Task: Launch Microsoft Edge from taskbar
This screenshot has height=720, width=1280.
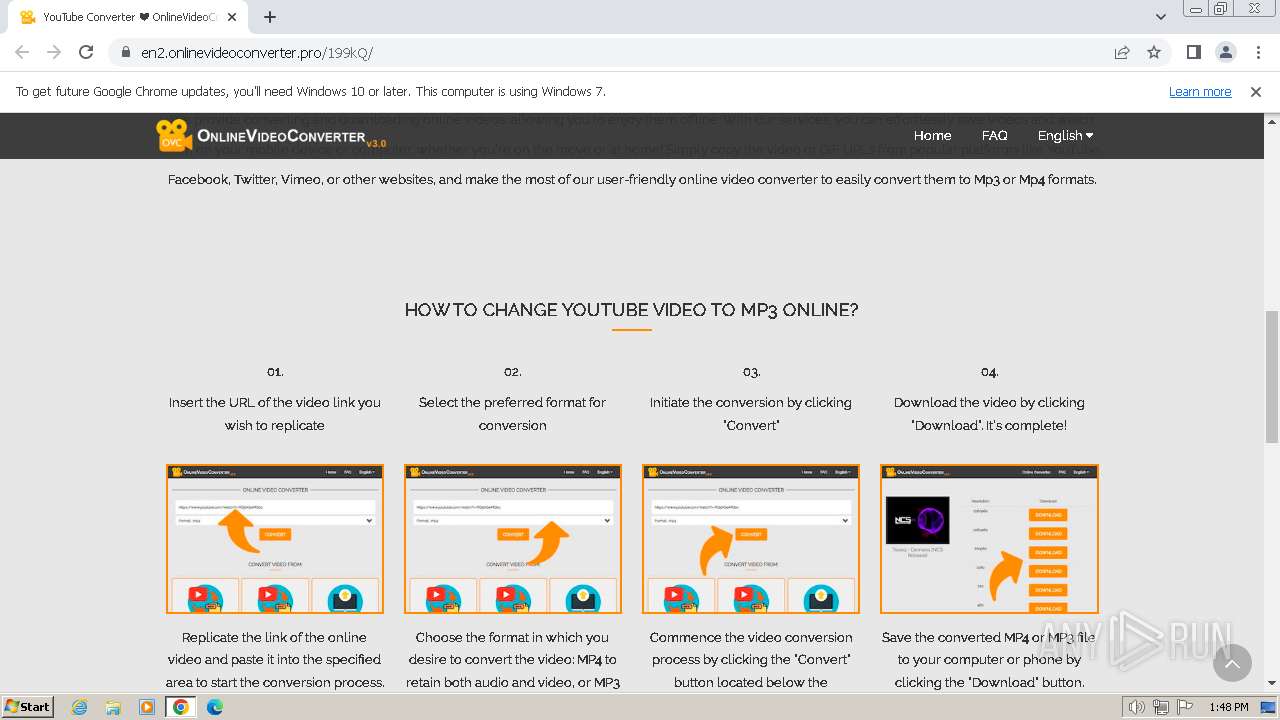Action: click(x=214, y=707)
